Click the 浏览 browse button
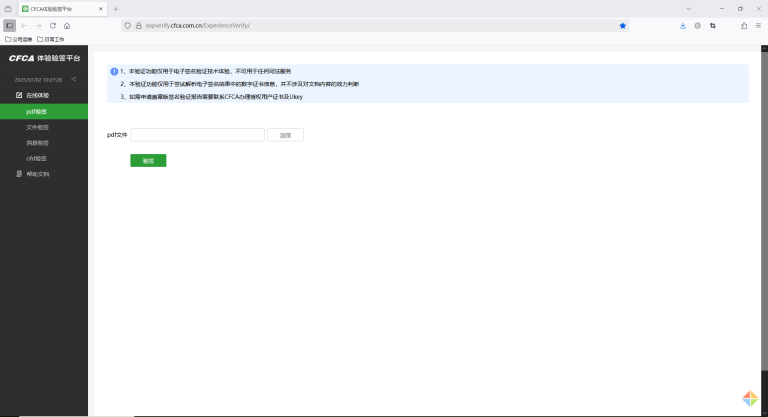Screen dimensions: 768x417 tap(285, 134)
